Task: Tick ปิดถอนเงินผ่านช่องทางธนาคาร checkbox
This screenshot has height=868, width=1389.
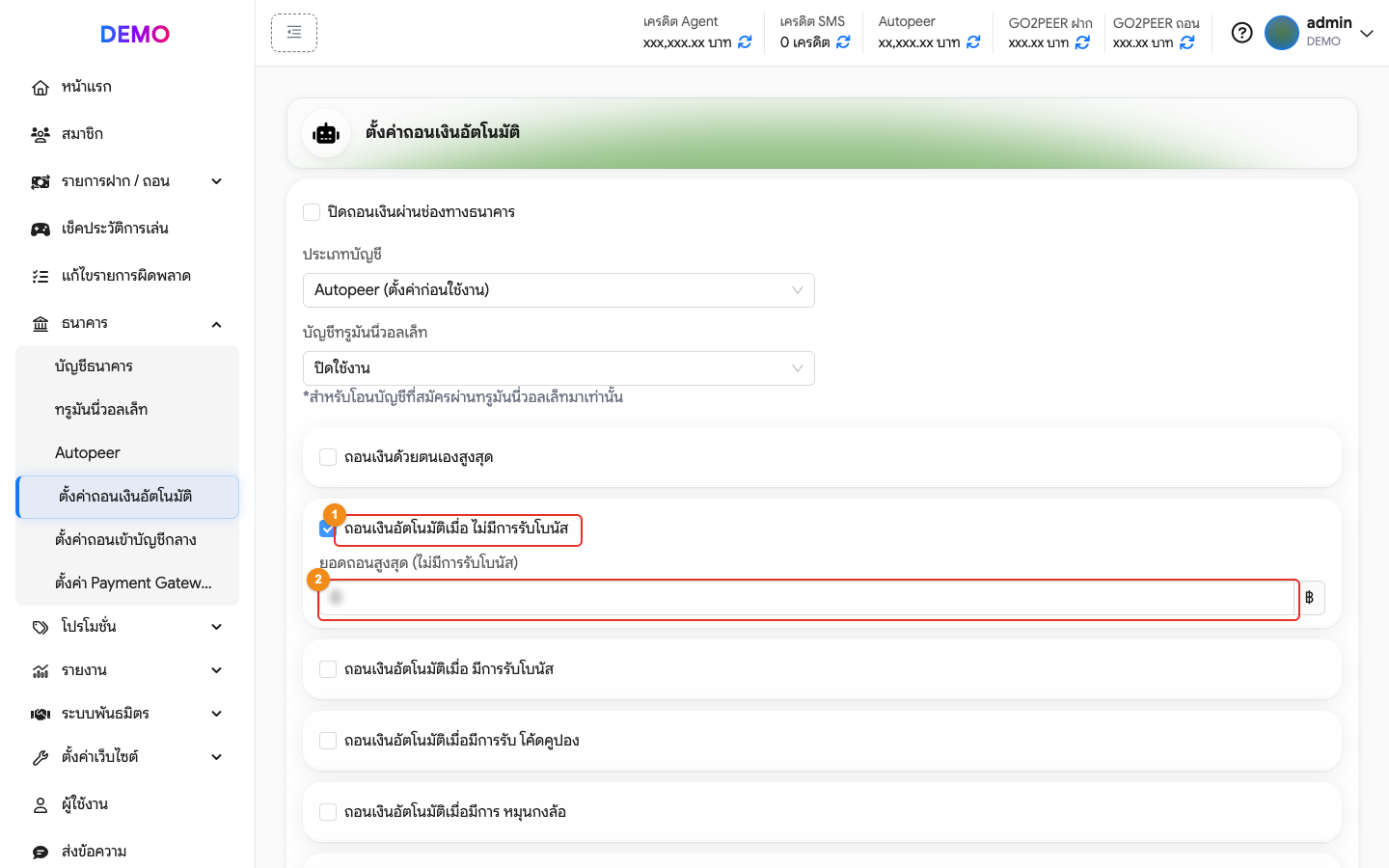Action: pyautogui.click(x=312, y=212)
